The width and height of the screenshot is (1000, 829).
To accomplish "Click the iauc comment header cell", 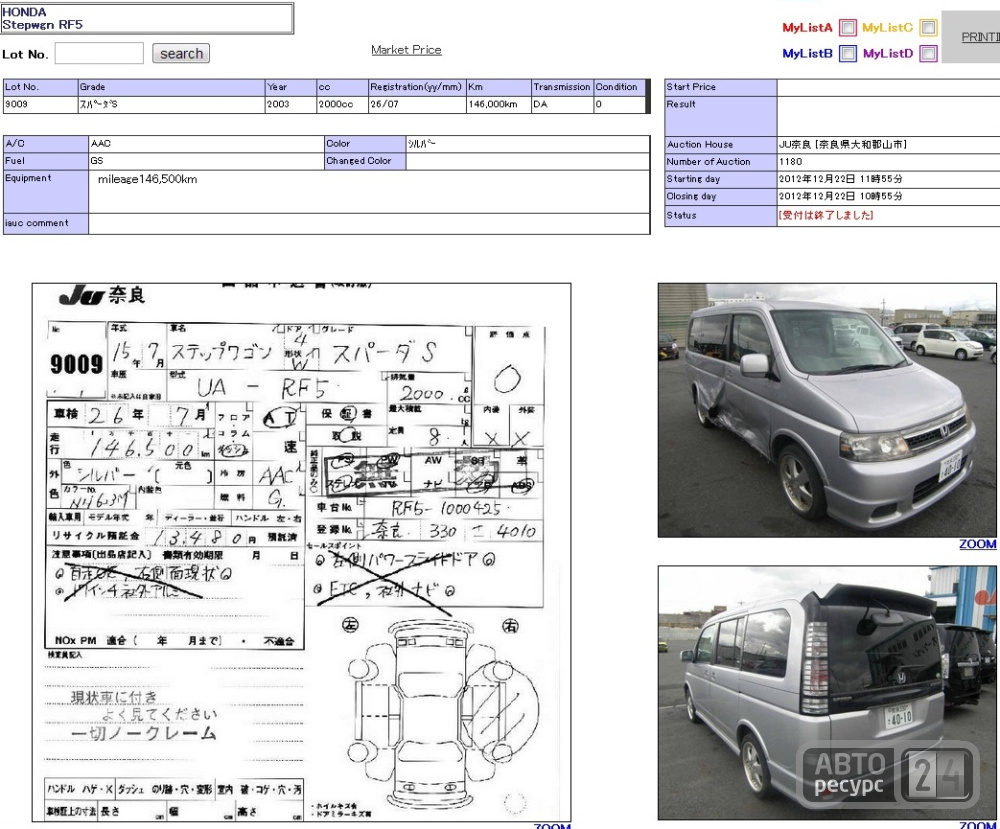I will 46,223.
